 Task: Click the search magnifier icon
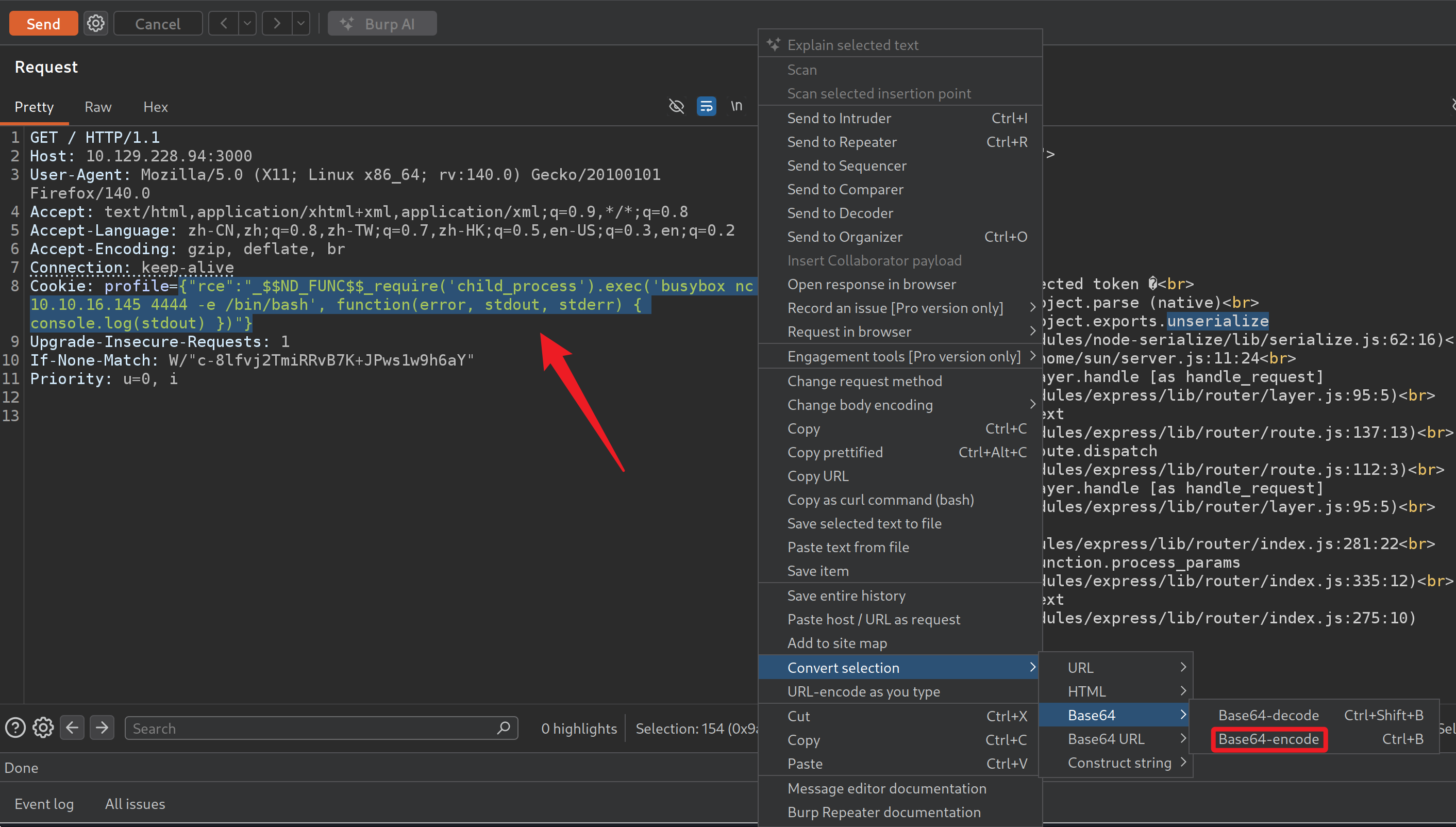(503, 727)
